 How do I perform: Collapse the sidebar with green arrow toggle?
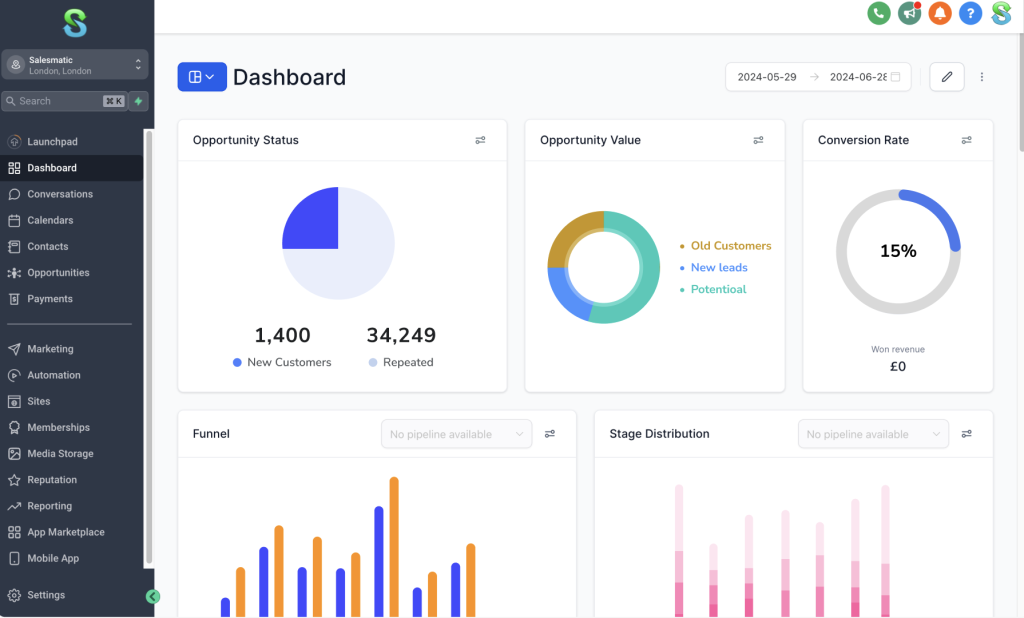pos(153,597)
